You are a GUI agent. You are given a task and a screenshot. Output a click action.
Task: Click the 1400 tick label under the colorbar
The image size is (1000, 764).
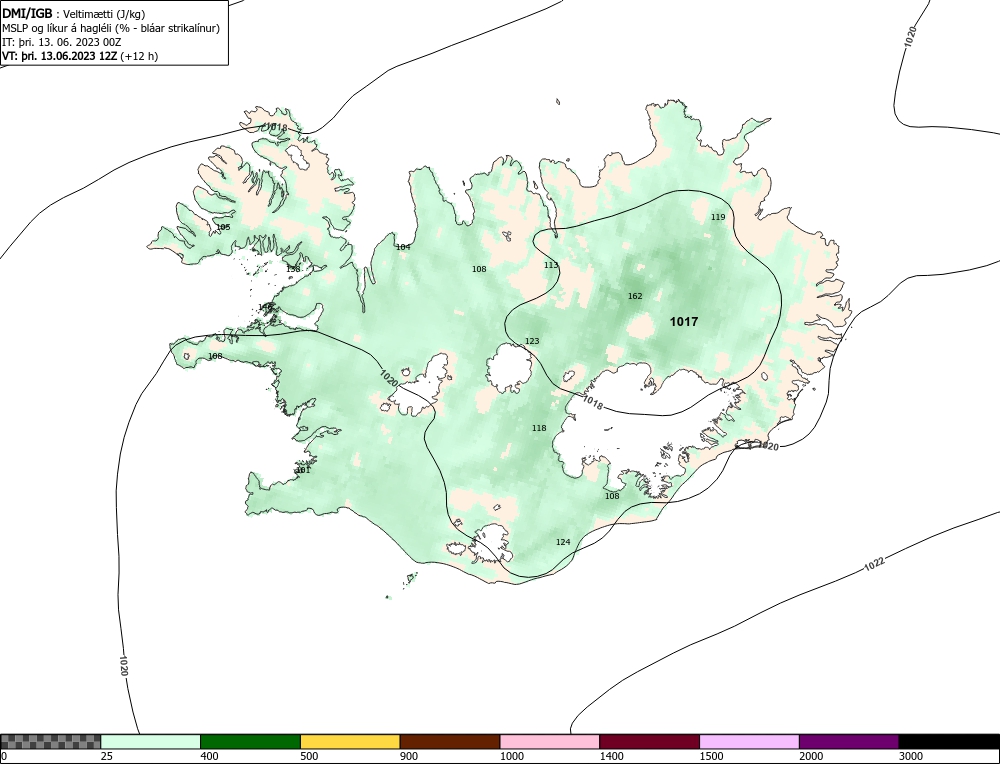pos(611,756)
